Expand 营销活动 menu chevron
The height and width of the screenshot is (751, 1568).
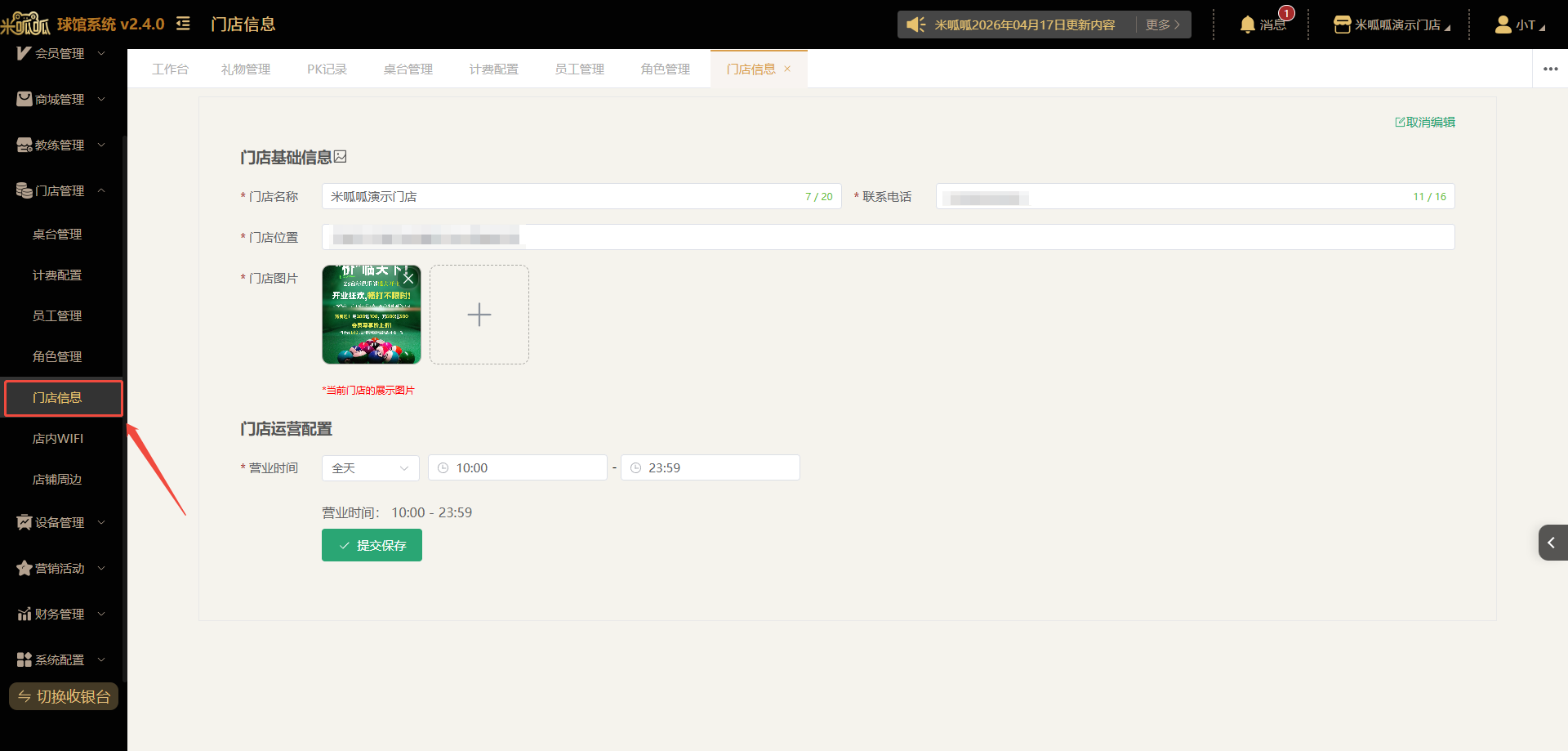[x=101, y=568]
